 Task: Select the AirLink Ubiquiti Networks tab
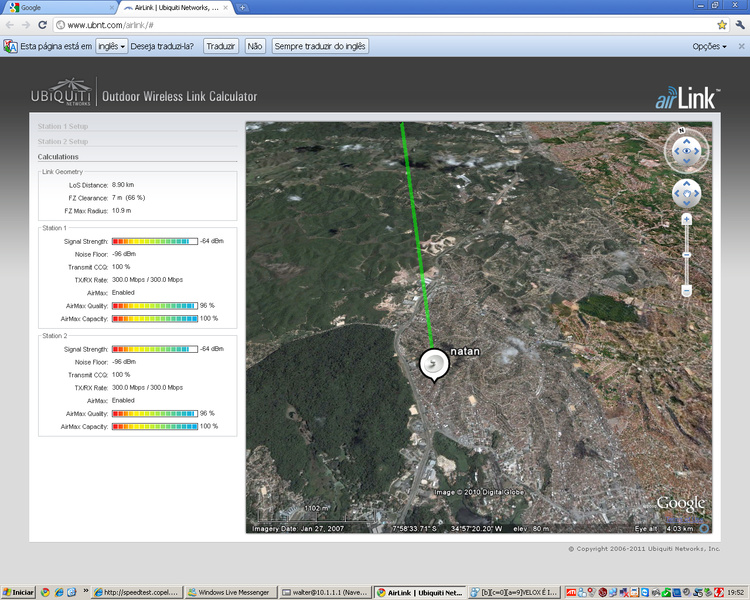(176, 8)
